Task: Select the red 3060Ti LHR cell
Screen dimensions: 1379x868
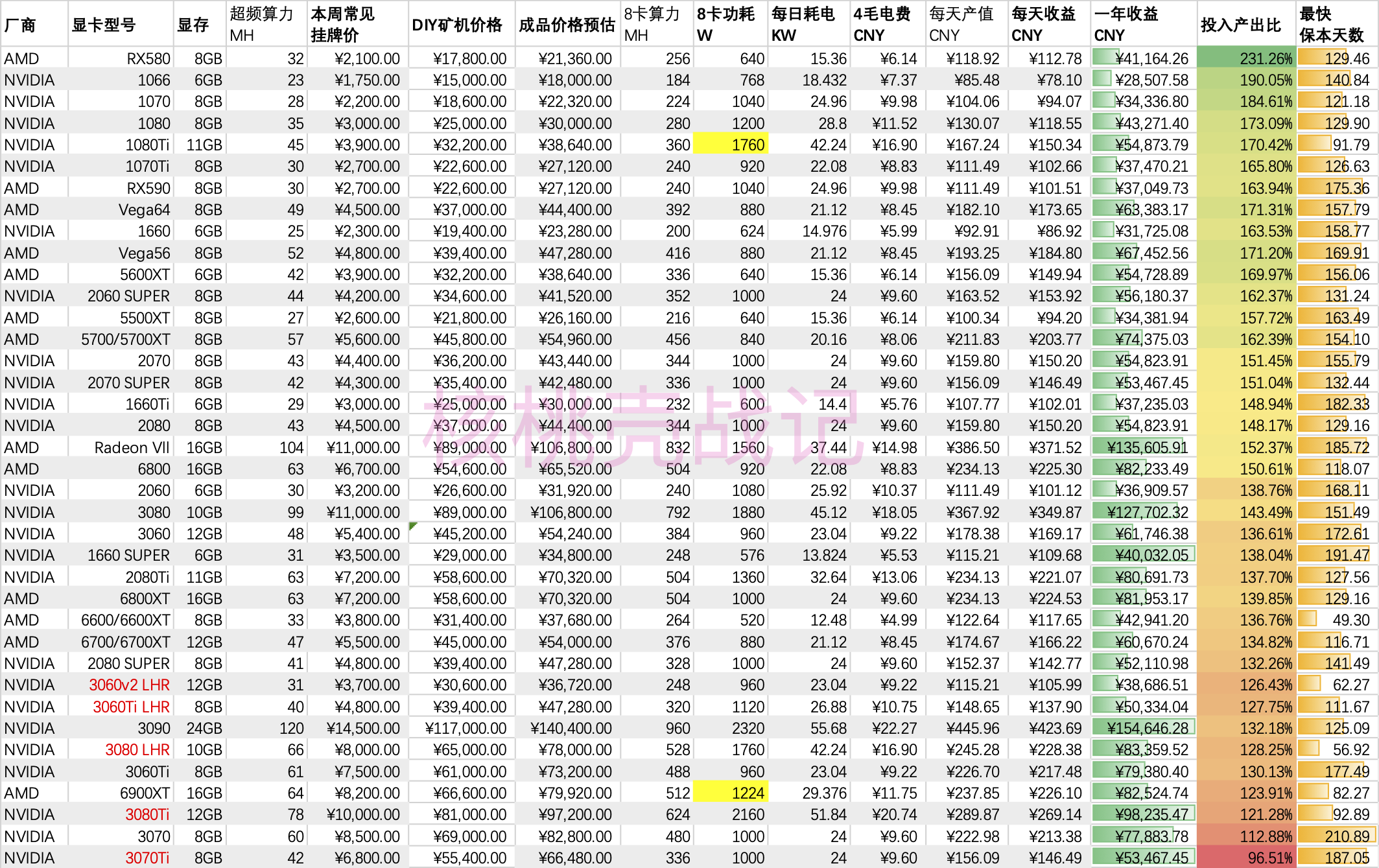Action: click(x=121, y=707)
